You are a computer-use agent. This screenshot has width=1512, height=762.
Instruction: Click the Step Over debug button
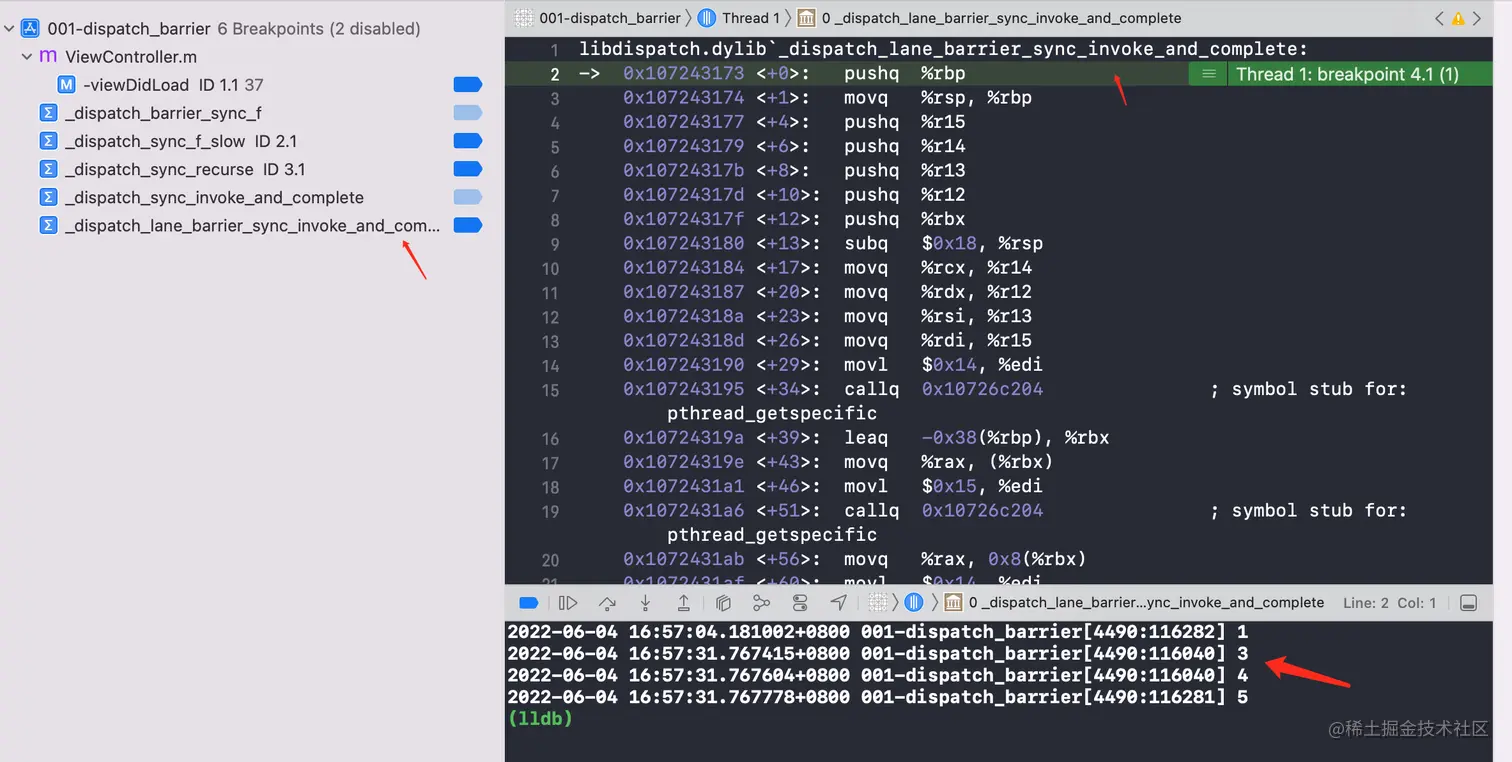pyautogui.click(x=607, y=602)
